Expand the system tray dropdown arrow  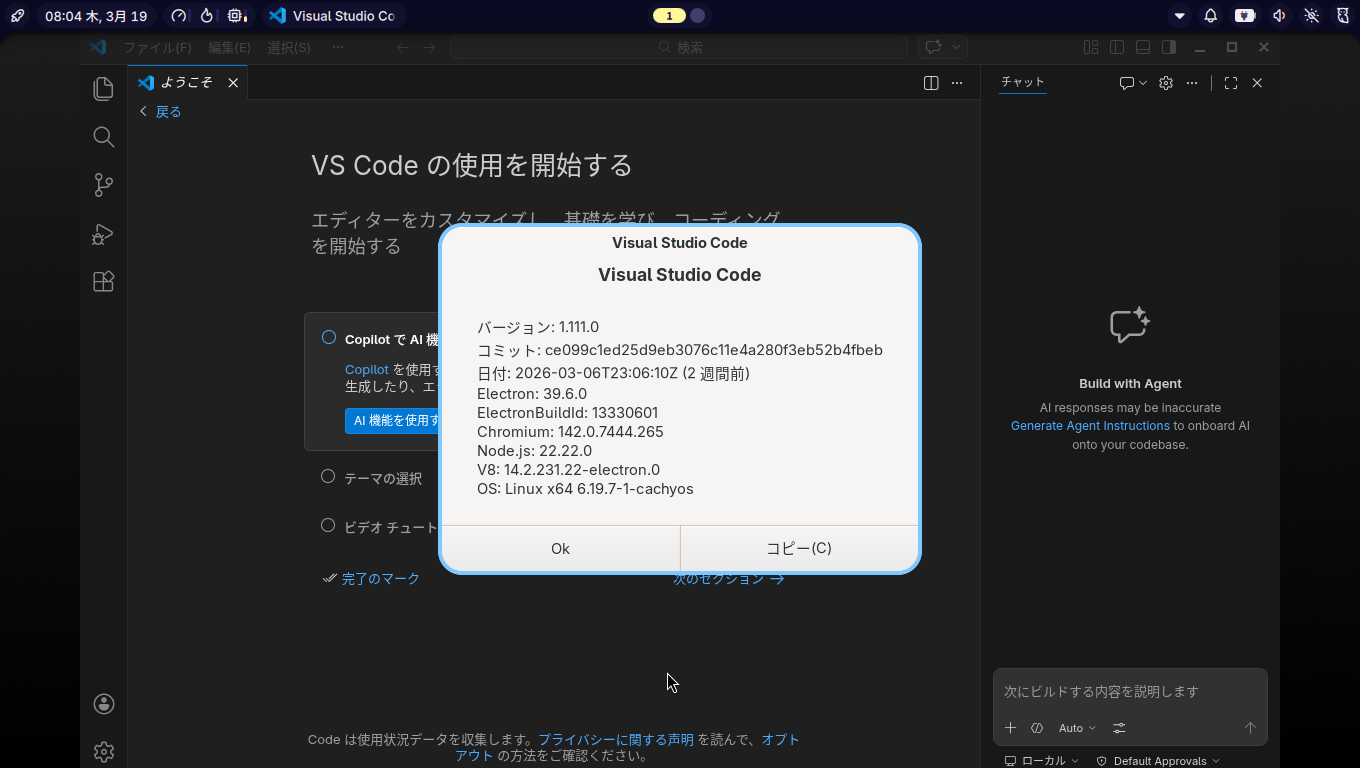1180,16
